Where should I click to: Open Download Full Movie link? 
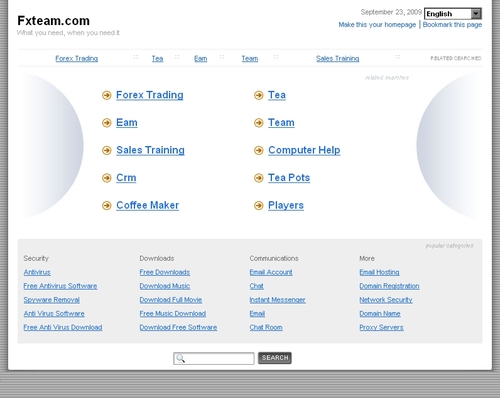[x=171, y=300]
